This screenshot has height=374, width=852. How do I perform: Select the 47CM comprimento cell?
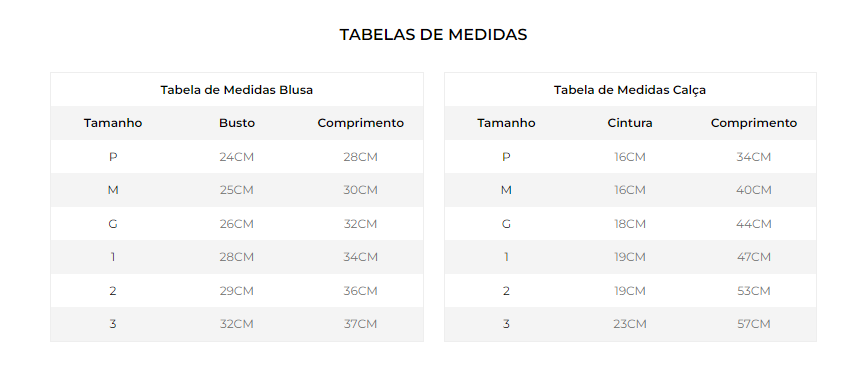tap(754, 257)
